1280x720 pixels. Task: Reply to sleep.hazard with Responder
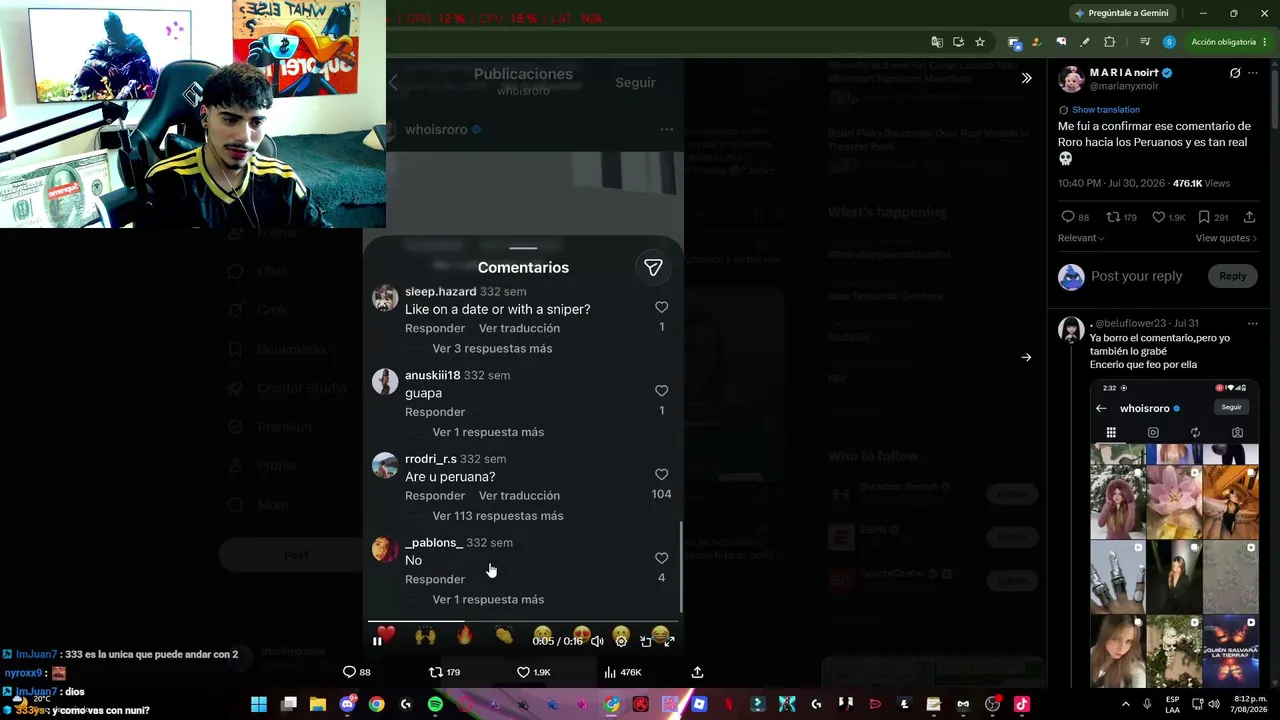click(x=435, y=329)
